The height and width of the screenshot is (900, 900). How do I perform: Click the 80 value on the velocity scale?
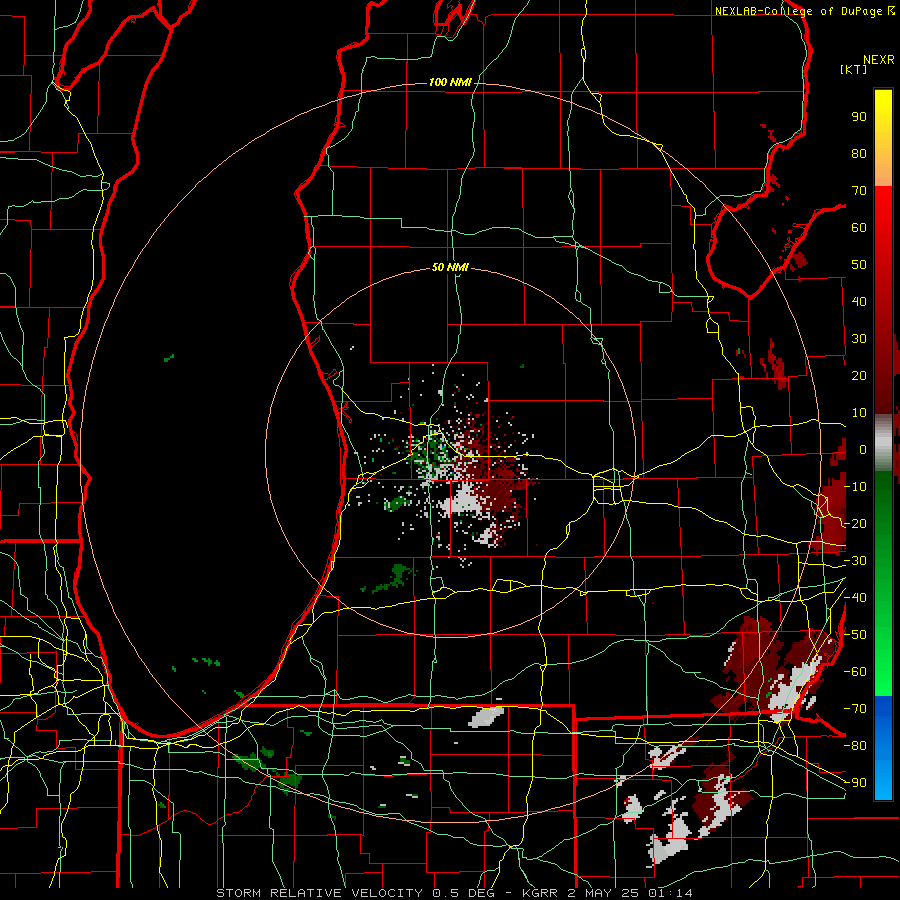[x=859, y=154]
